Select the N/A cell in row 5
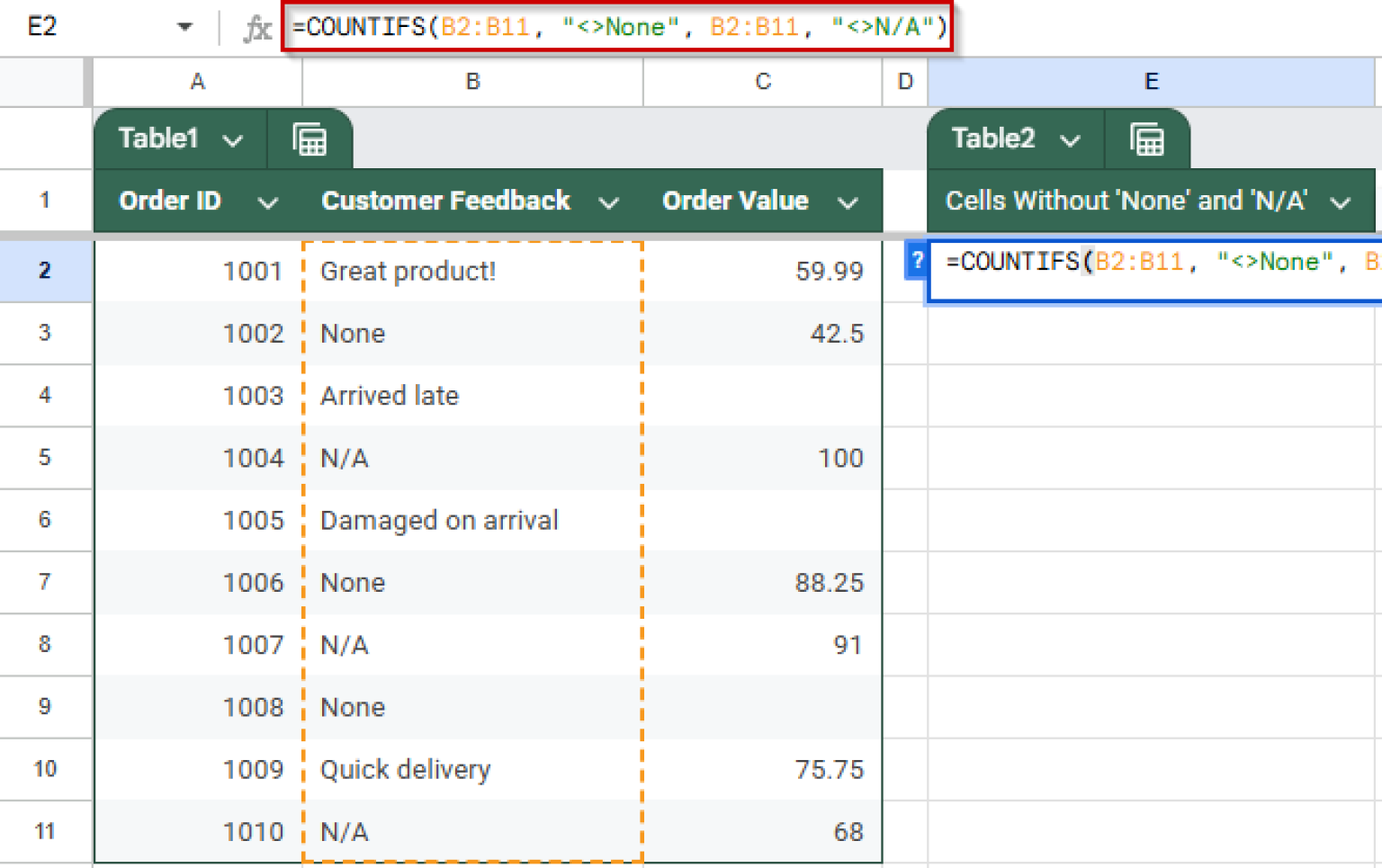The image size is (1382, 868). [x=472, y=458]
